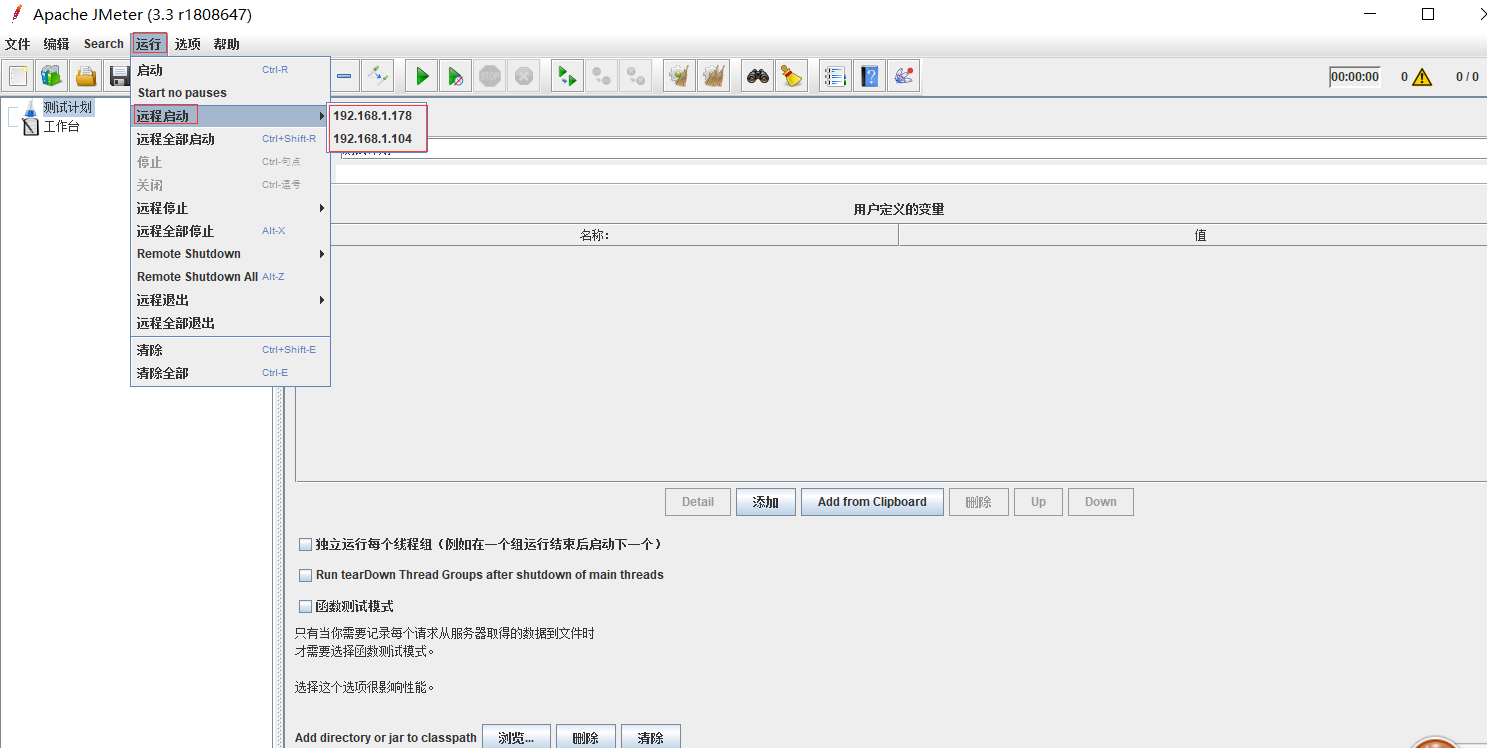Click the Shutdown X toolbar icon
The width and height of the screenshot is (1487, 748).
tap(523, 76)
